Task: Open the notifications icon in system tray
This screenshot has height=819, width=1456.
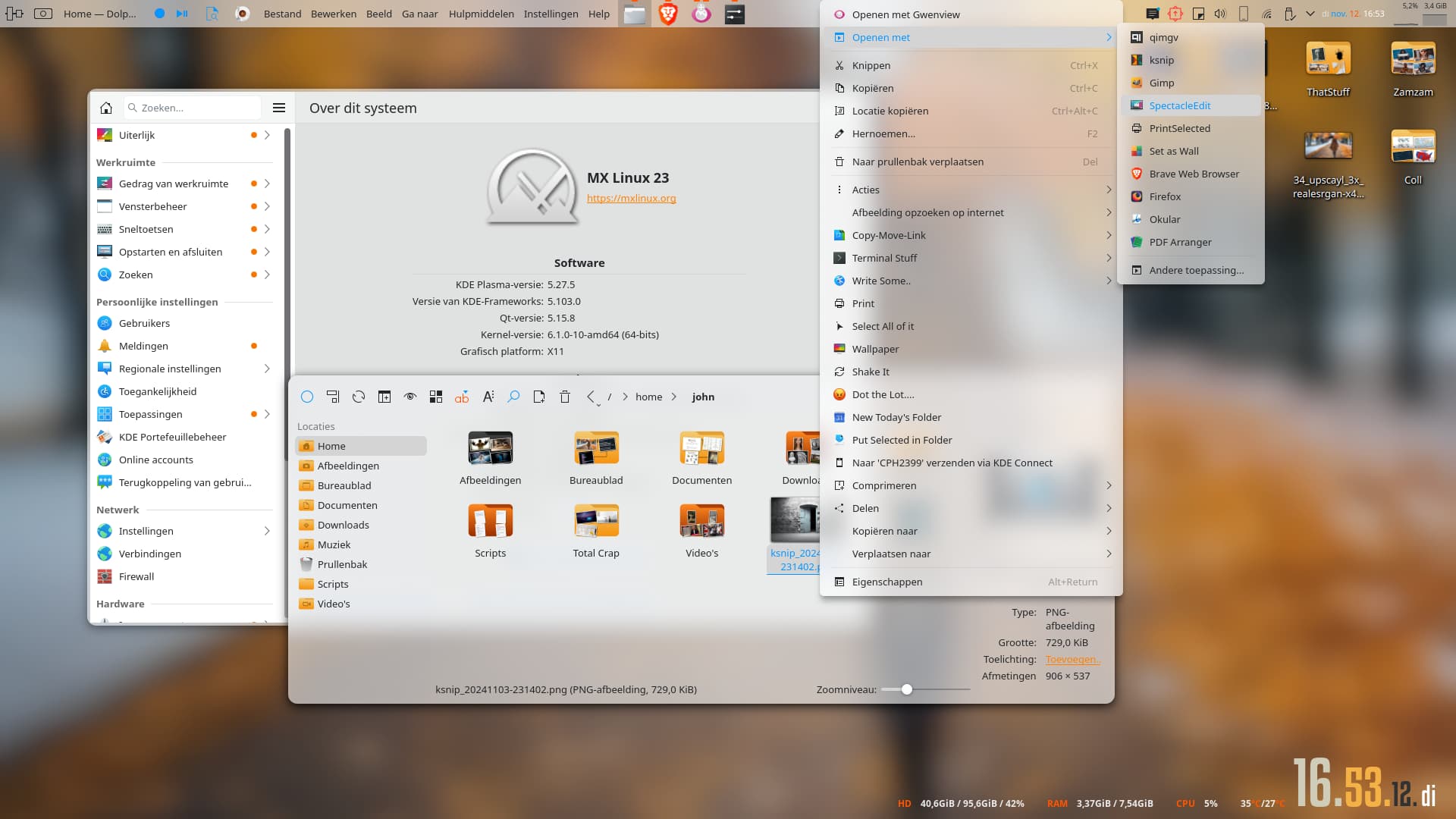Action: [x=1152, y=14]
